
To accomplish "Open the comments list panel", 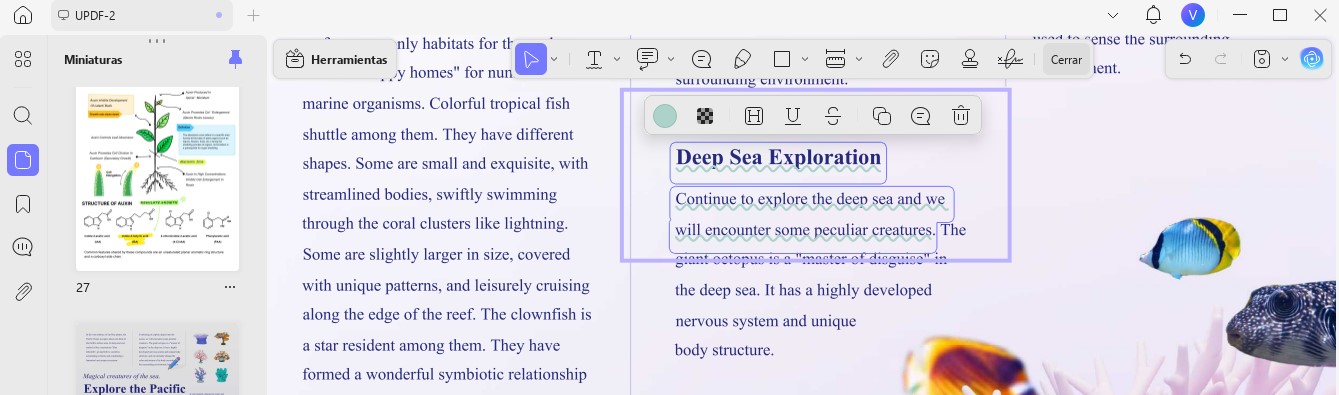I will point(23,247).
